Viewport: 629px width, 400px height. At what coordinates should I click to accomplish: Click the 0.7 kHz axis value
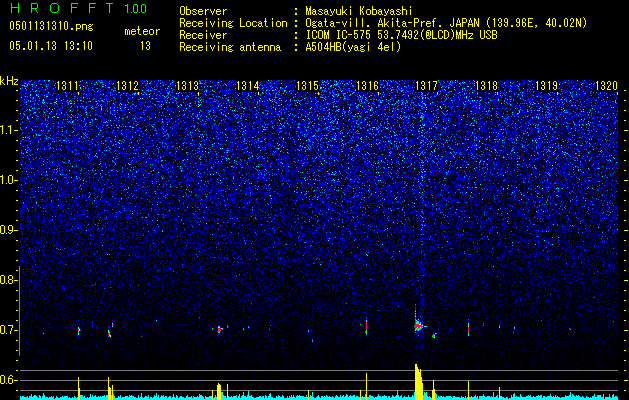[x=8, y=330]
